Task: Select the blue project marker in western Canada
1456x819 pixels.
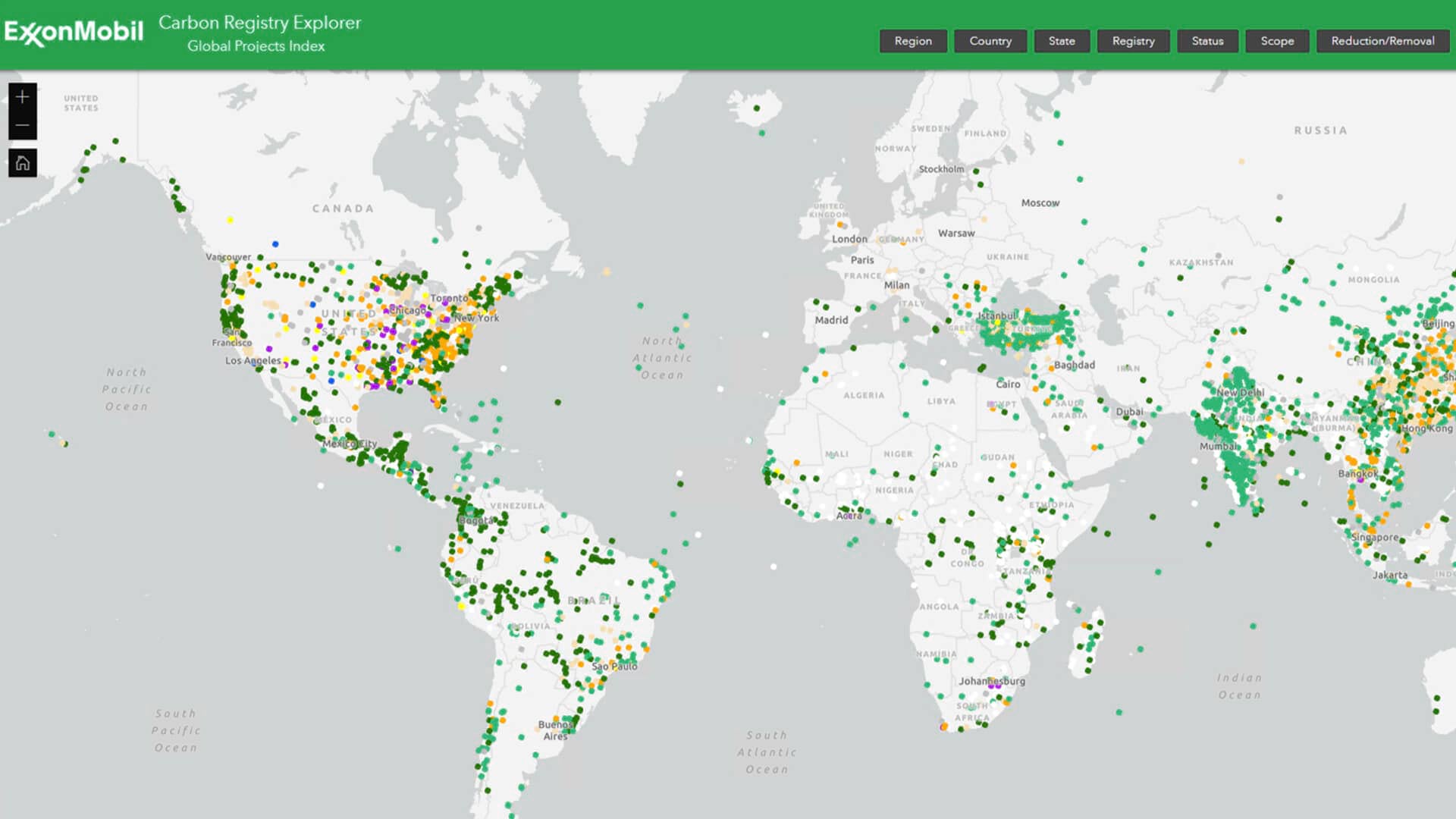Action: point(275,243)
